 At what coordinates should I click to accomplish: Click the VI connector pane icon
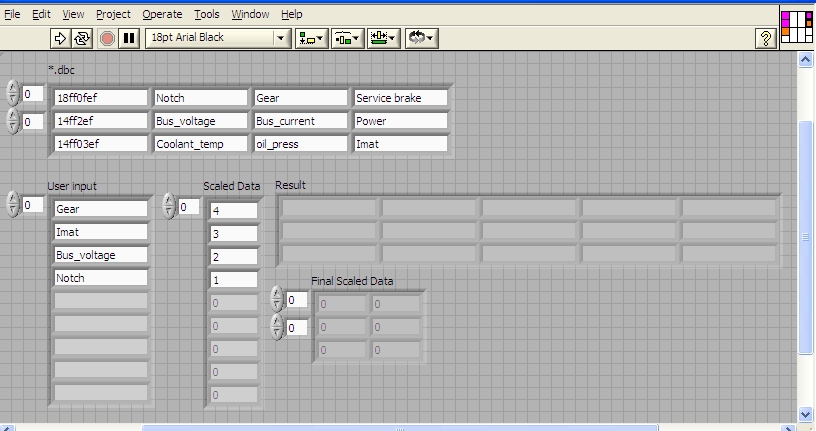[797, 27]
